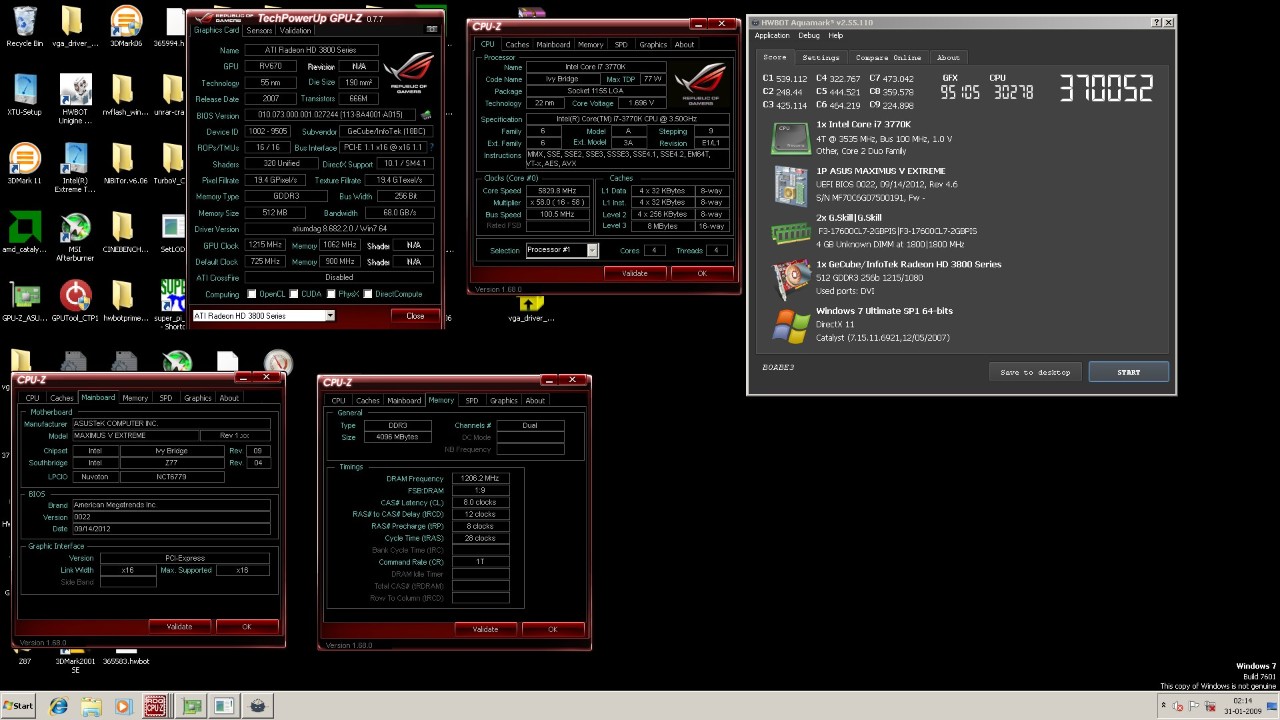
Task: Click the total score 370052 in Aquamark
Action: pos(1105,89)
